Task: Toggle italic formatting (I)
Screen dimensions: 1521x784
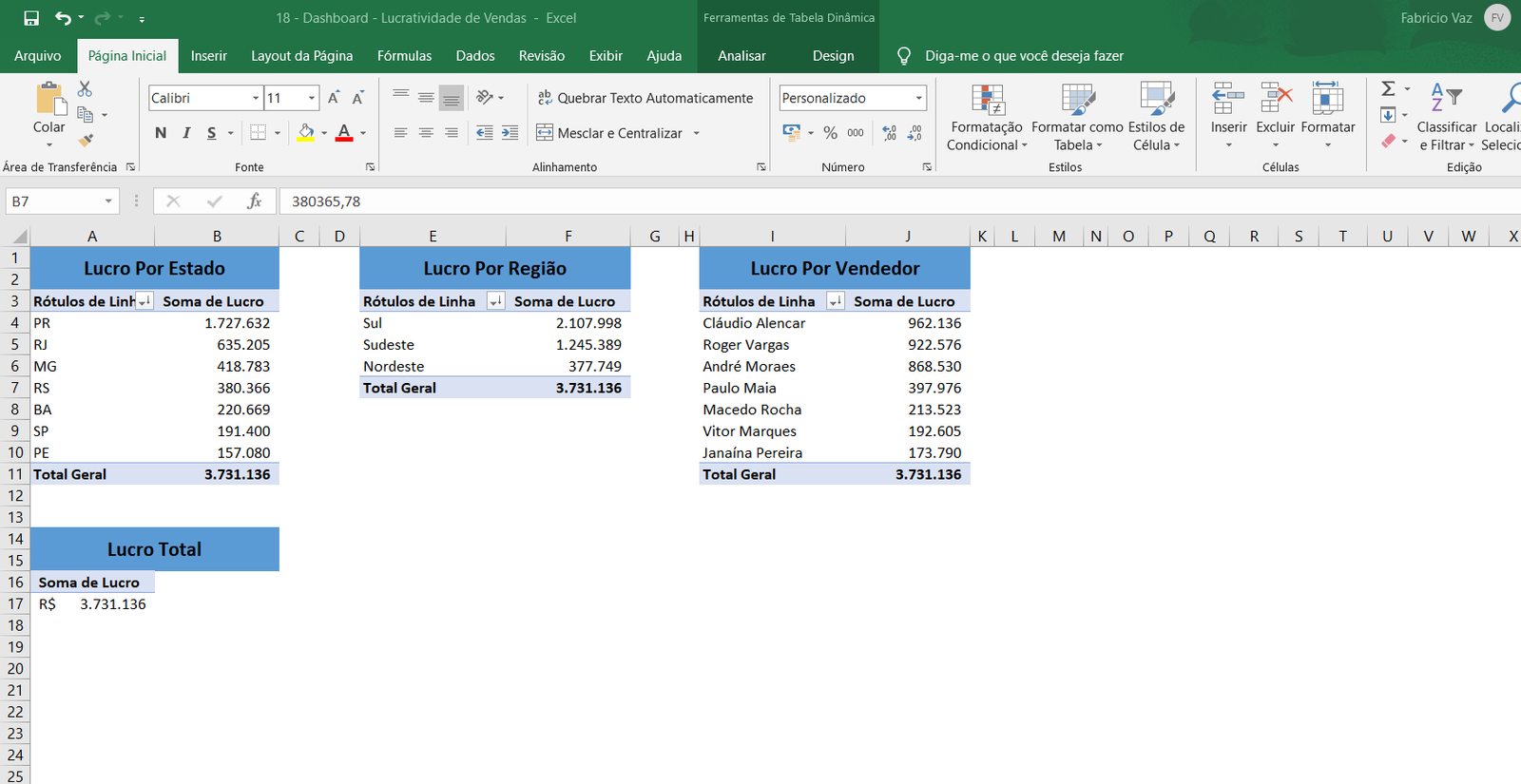Action: click(x=186, y=133)
